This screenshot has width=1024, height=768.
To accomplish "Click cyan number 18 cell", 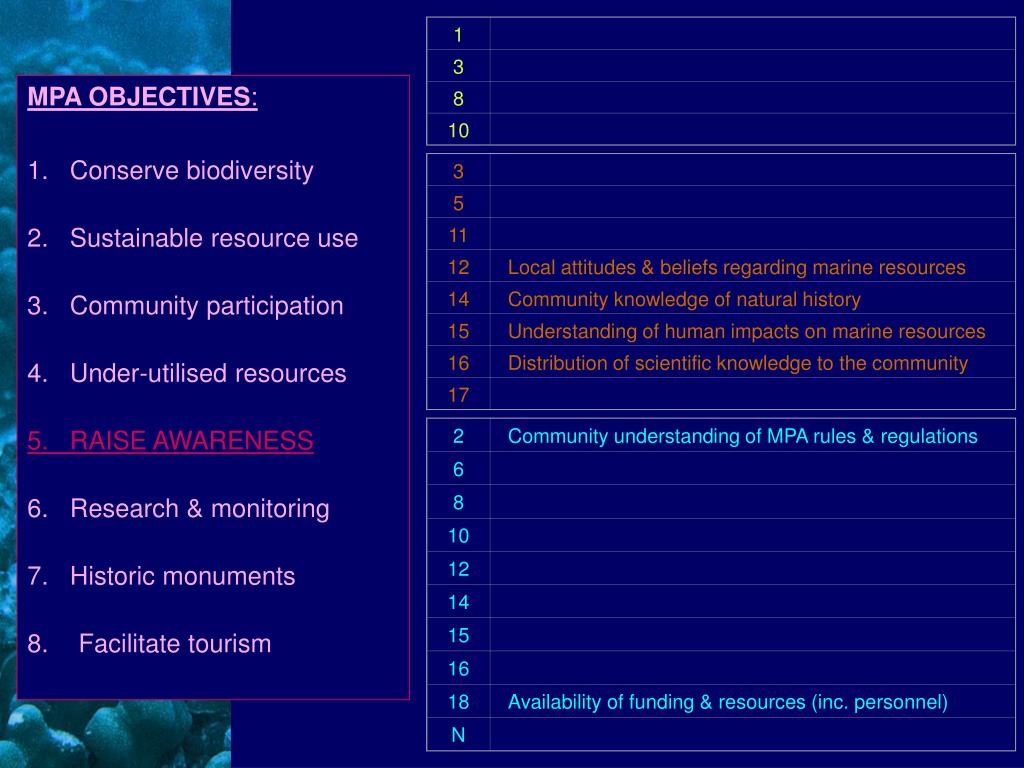I will (x=458, y=702).
